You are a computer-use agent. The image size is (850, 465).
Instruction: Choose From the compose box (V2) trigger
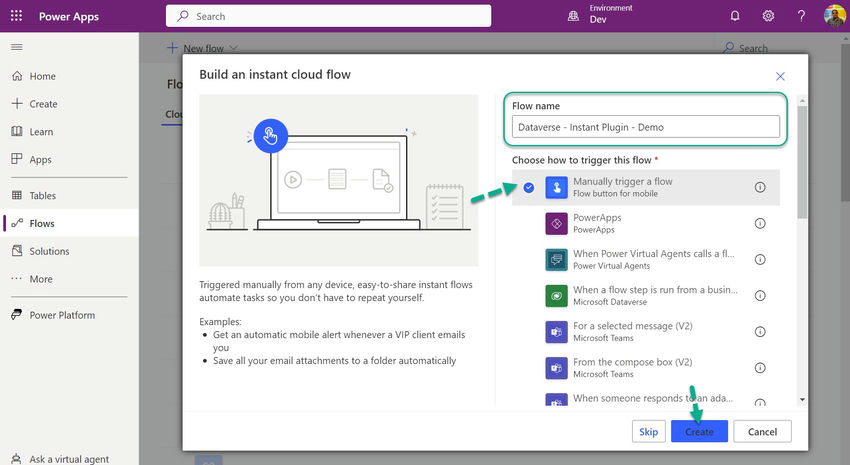646,368
